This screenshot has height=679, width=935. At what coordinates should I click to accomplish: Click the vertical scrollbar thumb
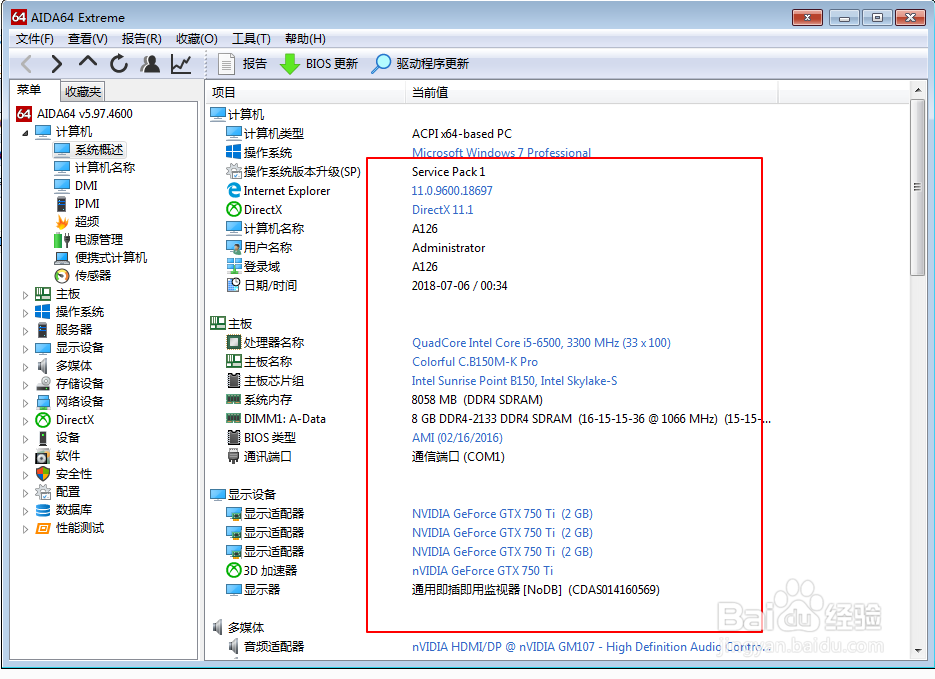(x=918, y=188)
